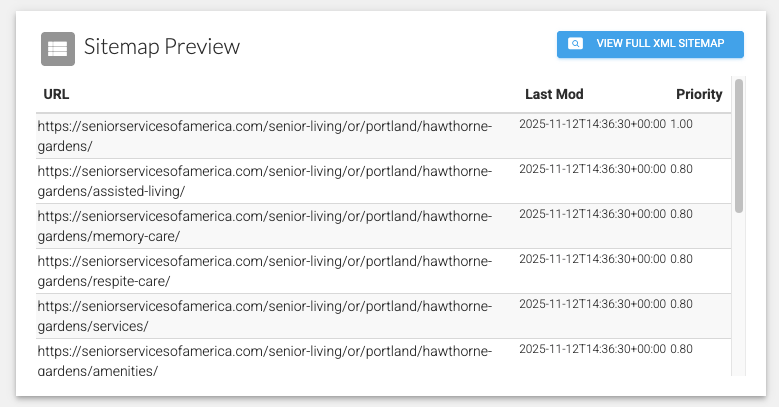Select the amenities URL row

point(384,358)
